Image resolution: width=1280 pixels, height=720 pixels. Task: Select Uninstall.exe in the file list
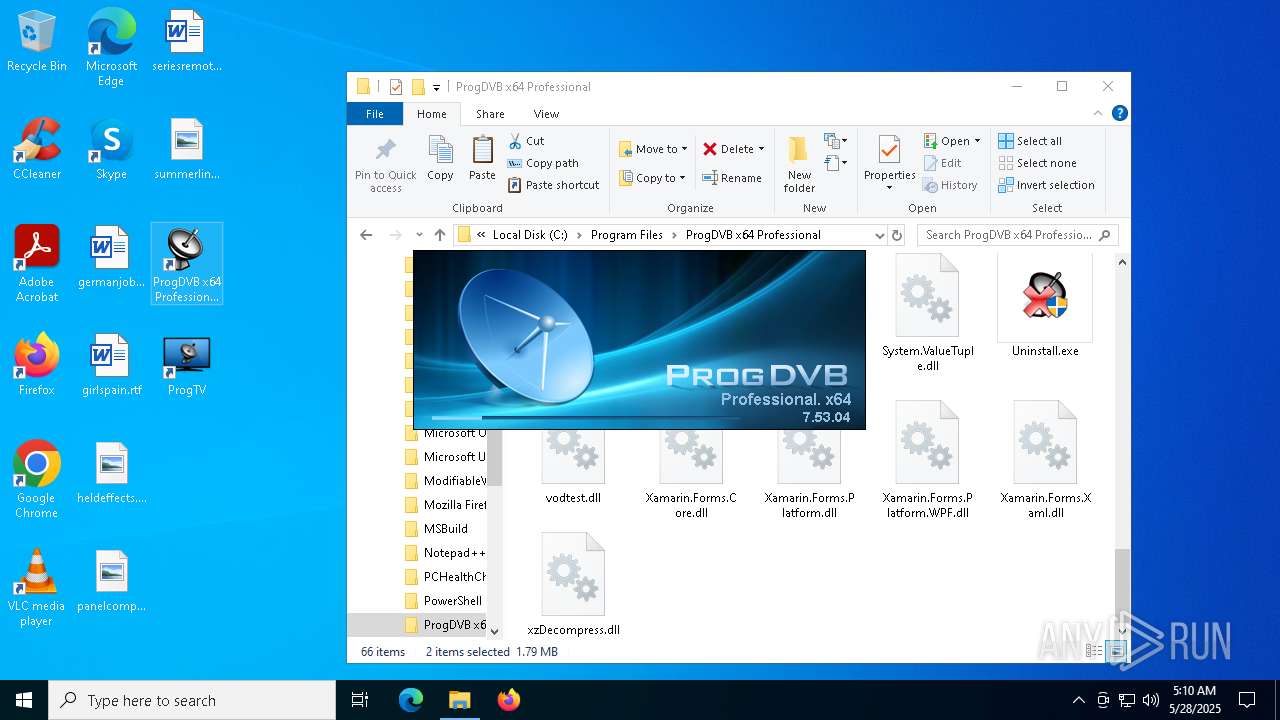[1045, 306]
